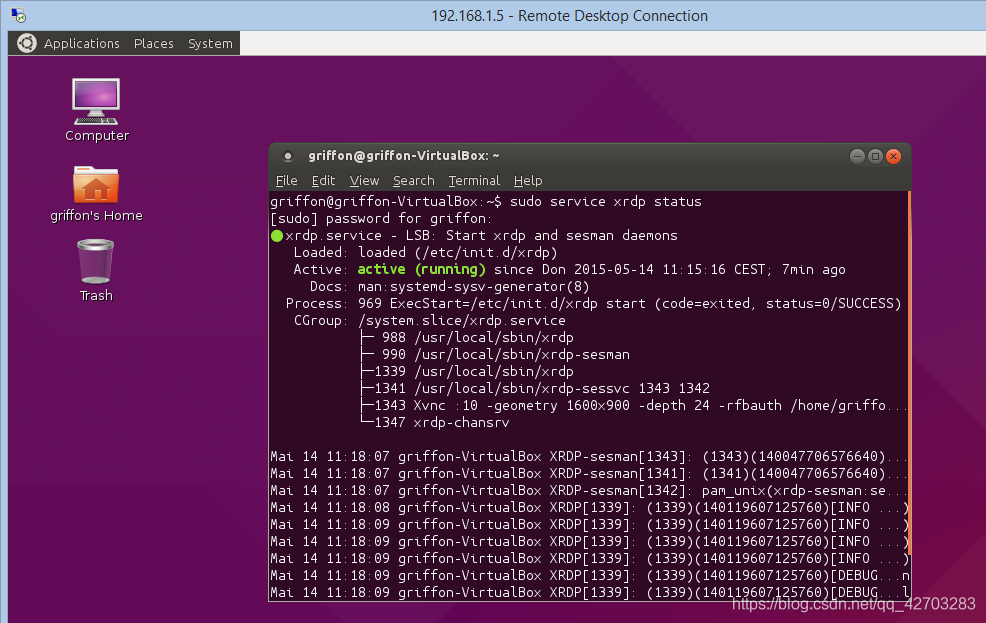This screenshot has height=623, width=986.
Task: Open the Computer desktop icon
Action: [x=96, y=110]
